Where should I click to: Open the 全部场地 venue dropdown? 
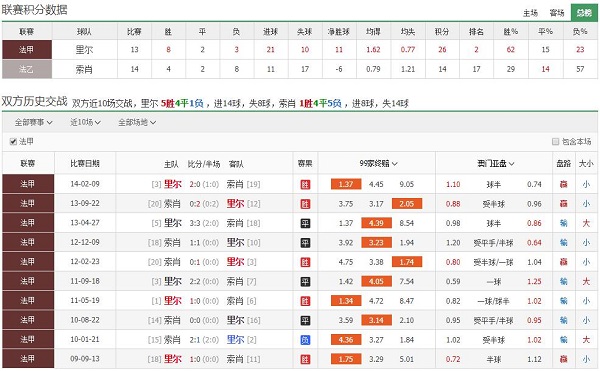pos(137,122)
